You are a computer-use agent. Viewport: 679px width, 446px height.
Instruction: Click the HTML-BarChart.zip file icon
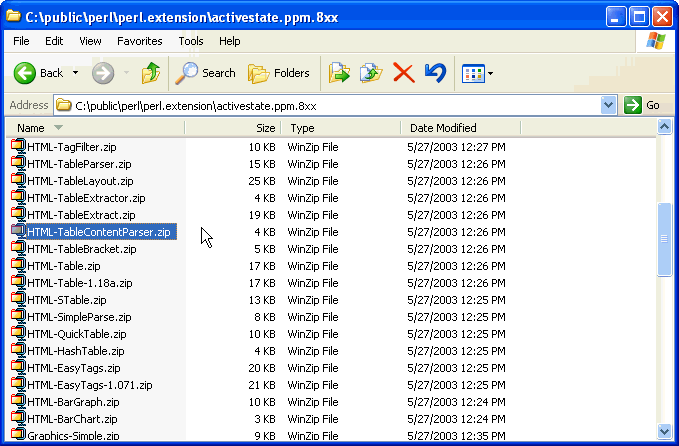pyautogui.click(x=18, y=419)
